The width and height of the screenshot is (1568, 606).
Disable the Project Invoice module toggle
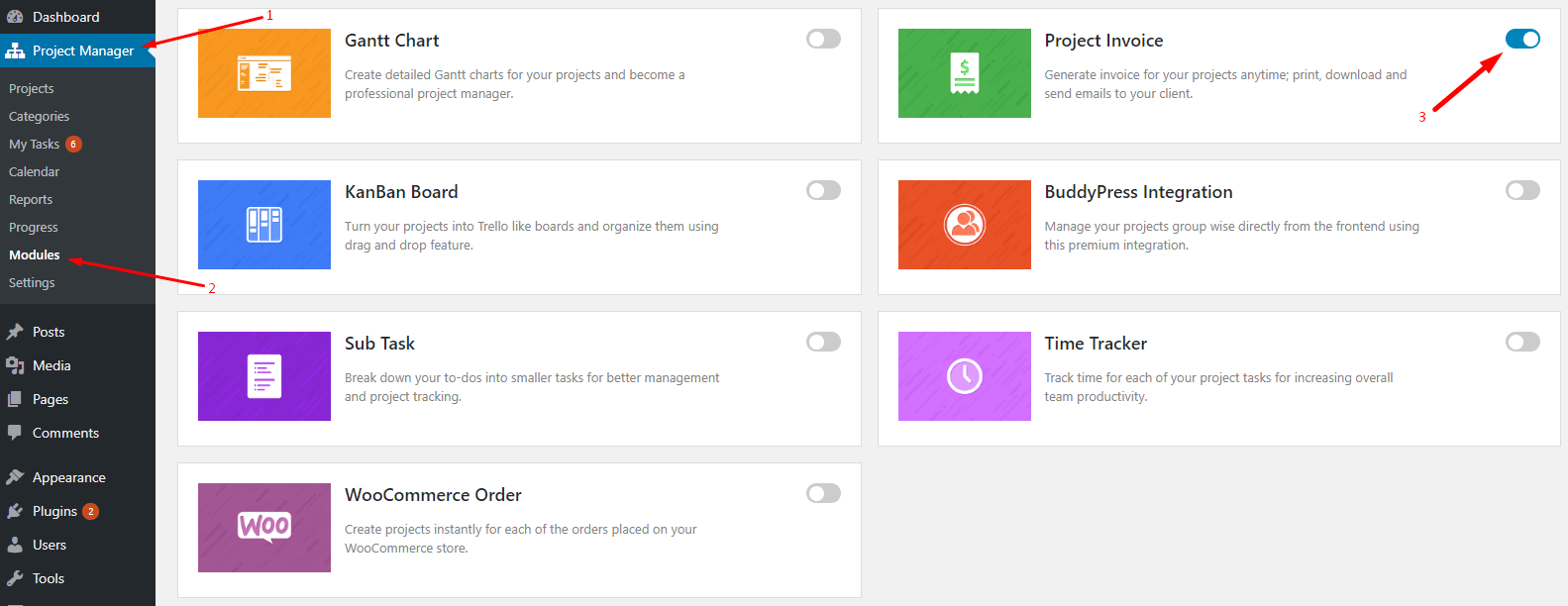click(x=1521, y=39)
